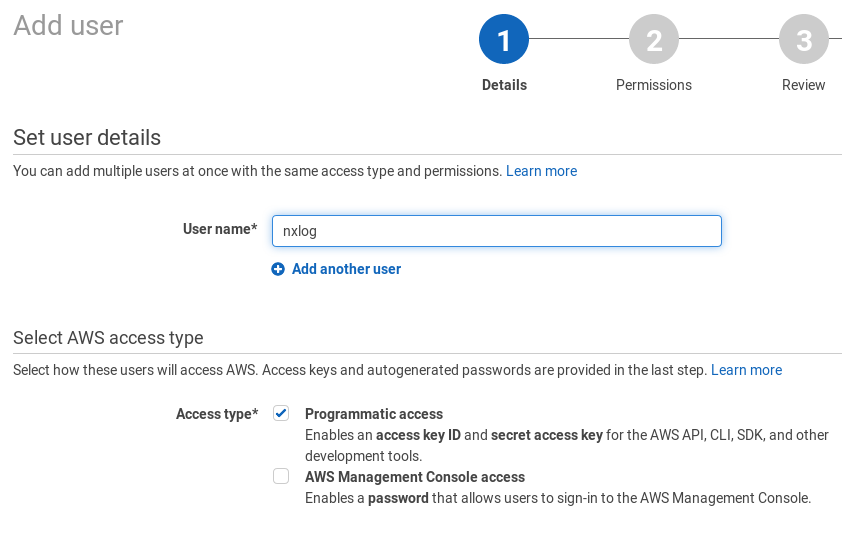Viewport: 842px width, 533px height.
Task: Click the 'Programmatic access' option label
Action: pyautogui.click(x=373, y=414)
